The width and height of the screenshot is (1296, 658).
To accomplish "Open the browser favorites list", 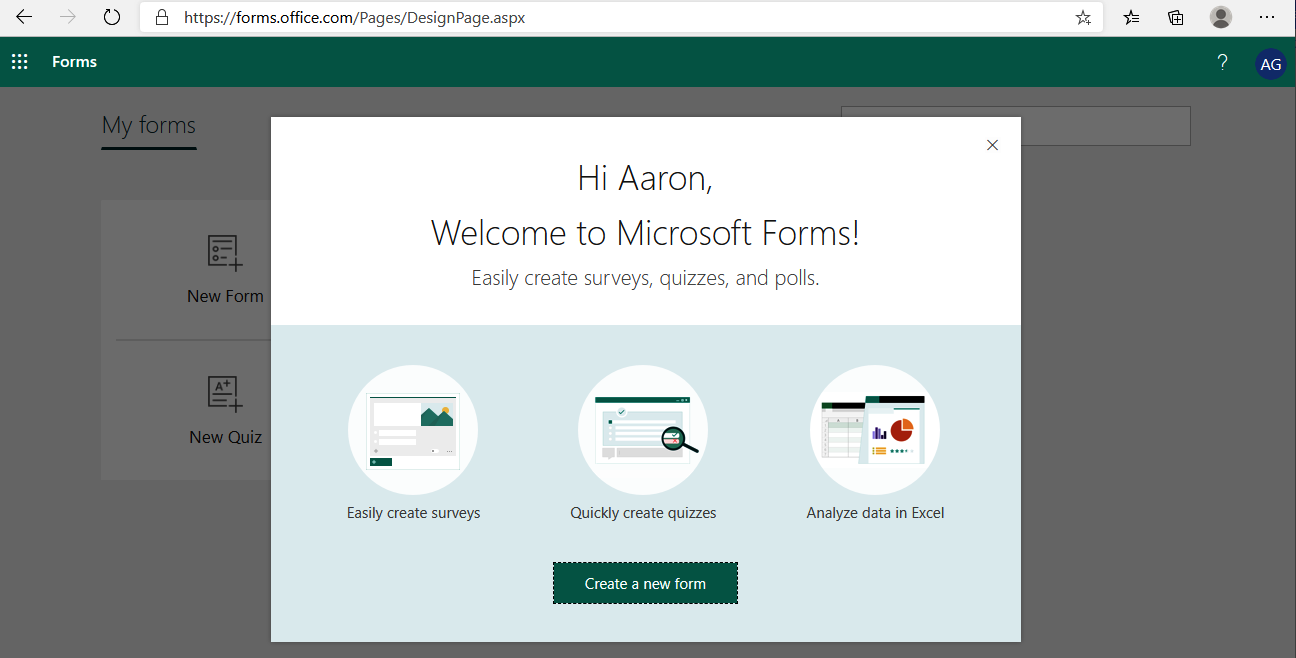I will pos(1131,17).
